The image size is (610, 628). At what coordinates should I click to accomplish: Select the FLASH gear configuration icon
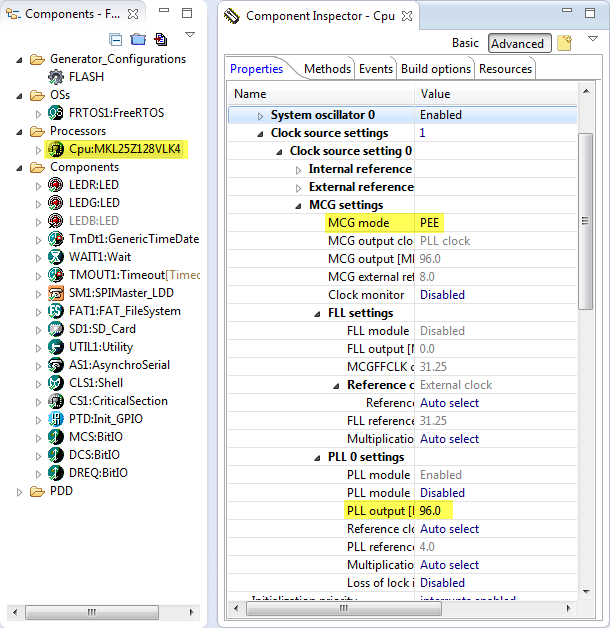coord(57,77)
